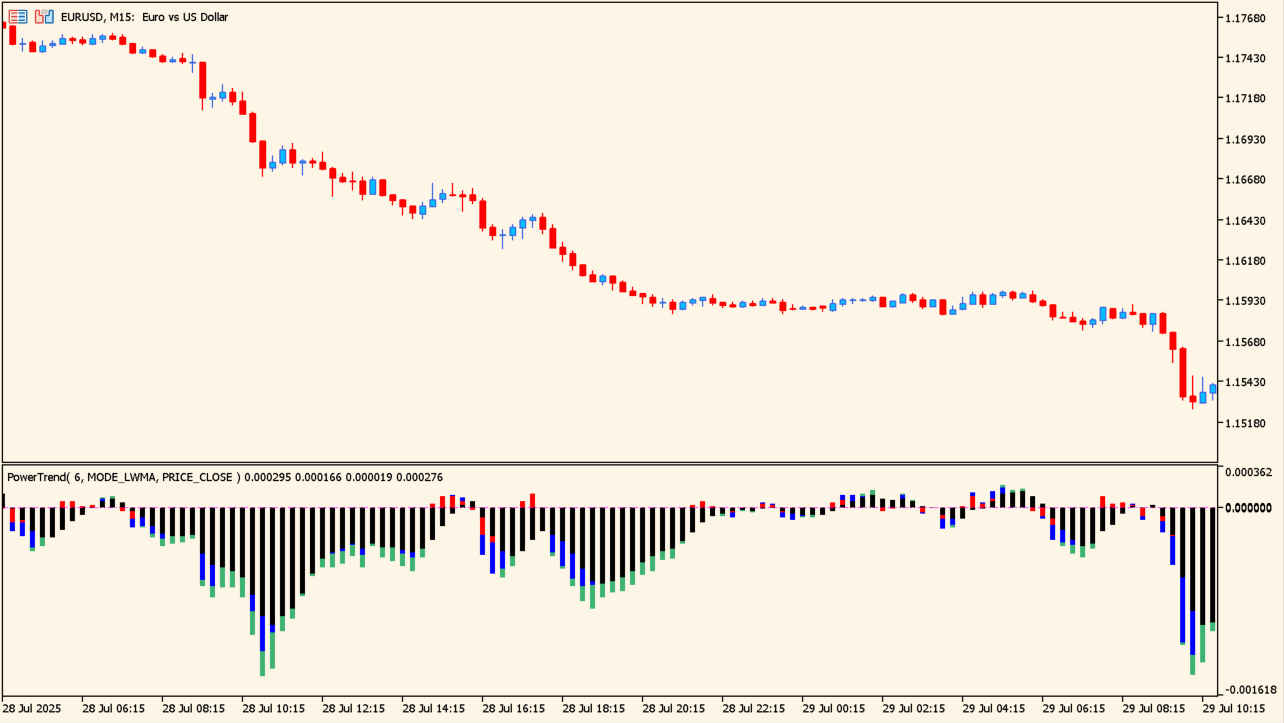Open the One Click Trading panel icon

(x=18, y=17)
